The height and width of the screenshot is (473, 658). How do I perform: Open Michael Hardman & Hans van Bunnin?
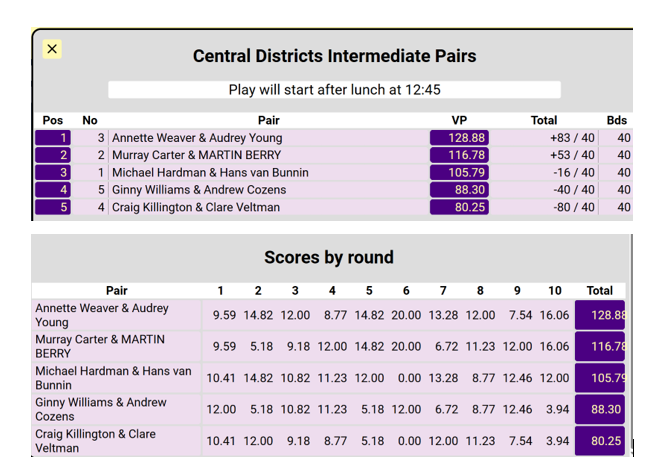point(210,172)
